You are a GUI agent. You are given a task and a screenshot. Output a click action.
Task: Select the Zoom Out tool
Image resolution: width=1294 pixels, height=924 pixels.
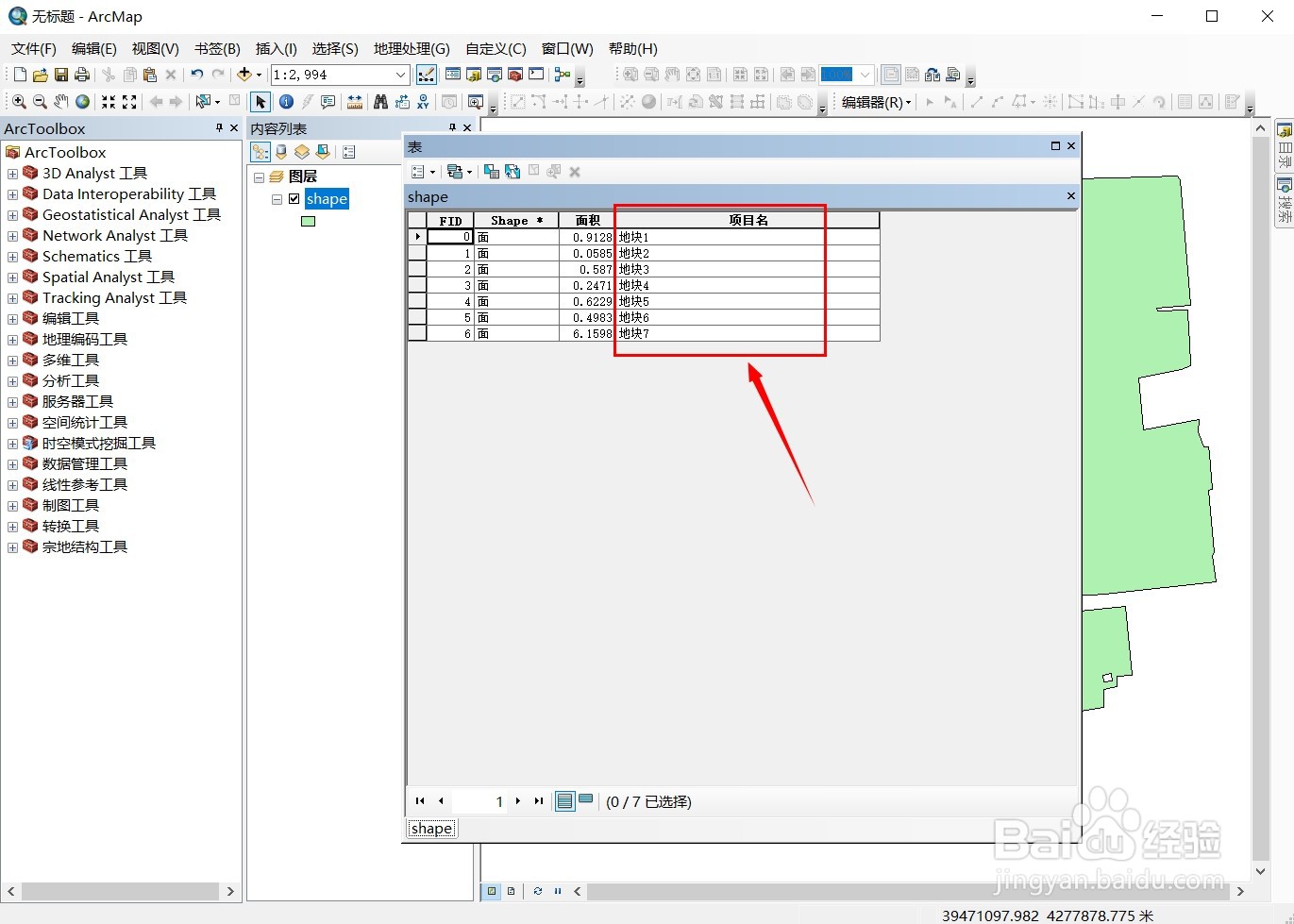tap(40, 102)
